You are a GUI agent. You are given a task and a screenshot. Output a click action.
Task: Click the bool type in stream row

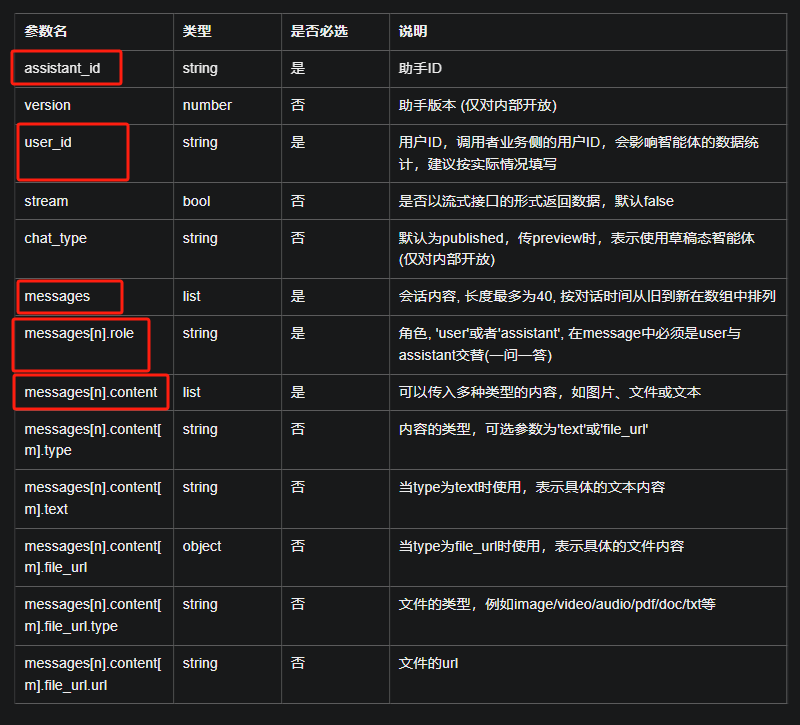click(x=196, y=201)
